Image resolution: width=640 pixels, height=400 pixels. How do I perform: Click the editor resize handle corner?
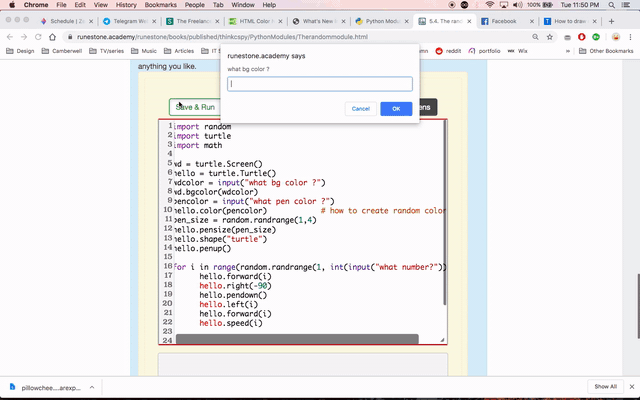pyautogui.click(x=442, y=340)
